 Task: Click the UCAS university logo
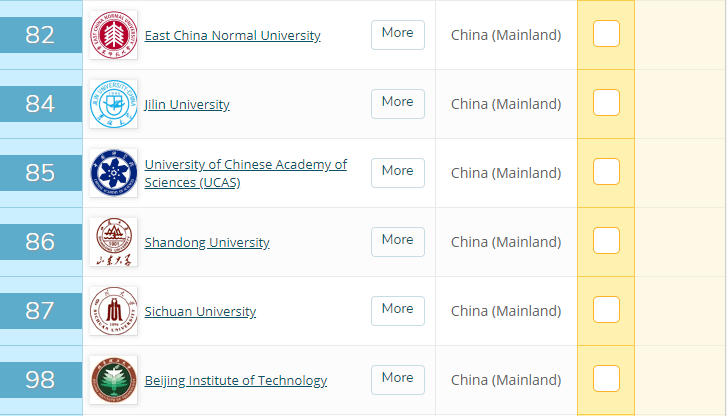[113, 173]
